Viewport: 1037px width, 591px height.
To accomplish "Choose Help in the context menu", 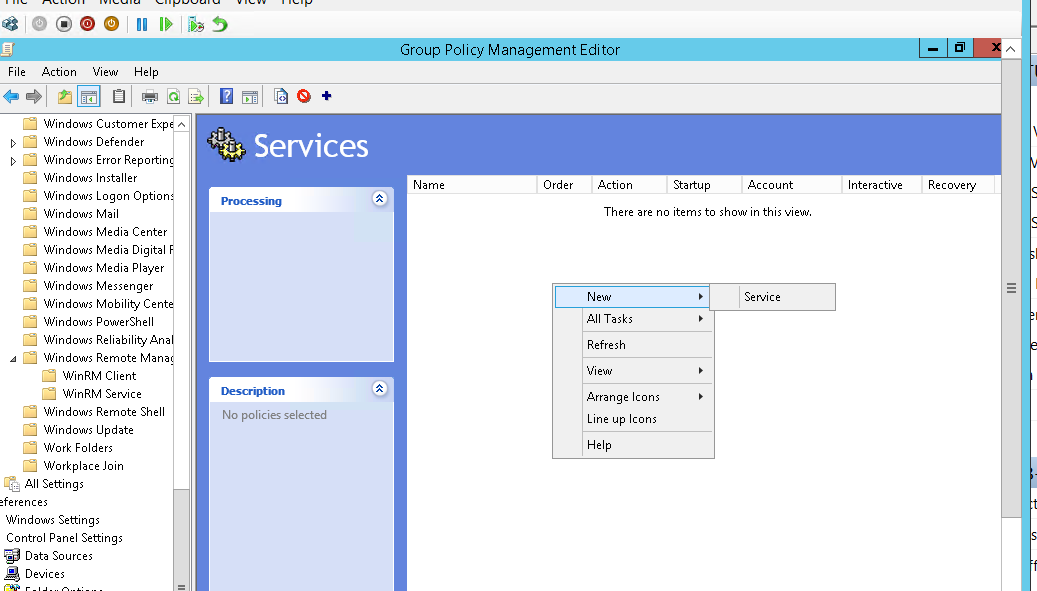I will point(632,445).
